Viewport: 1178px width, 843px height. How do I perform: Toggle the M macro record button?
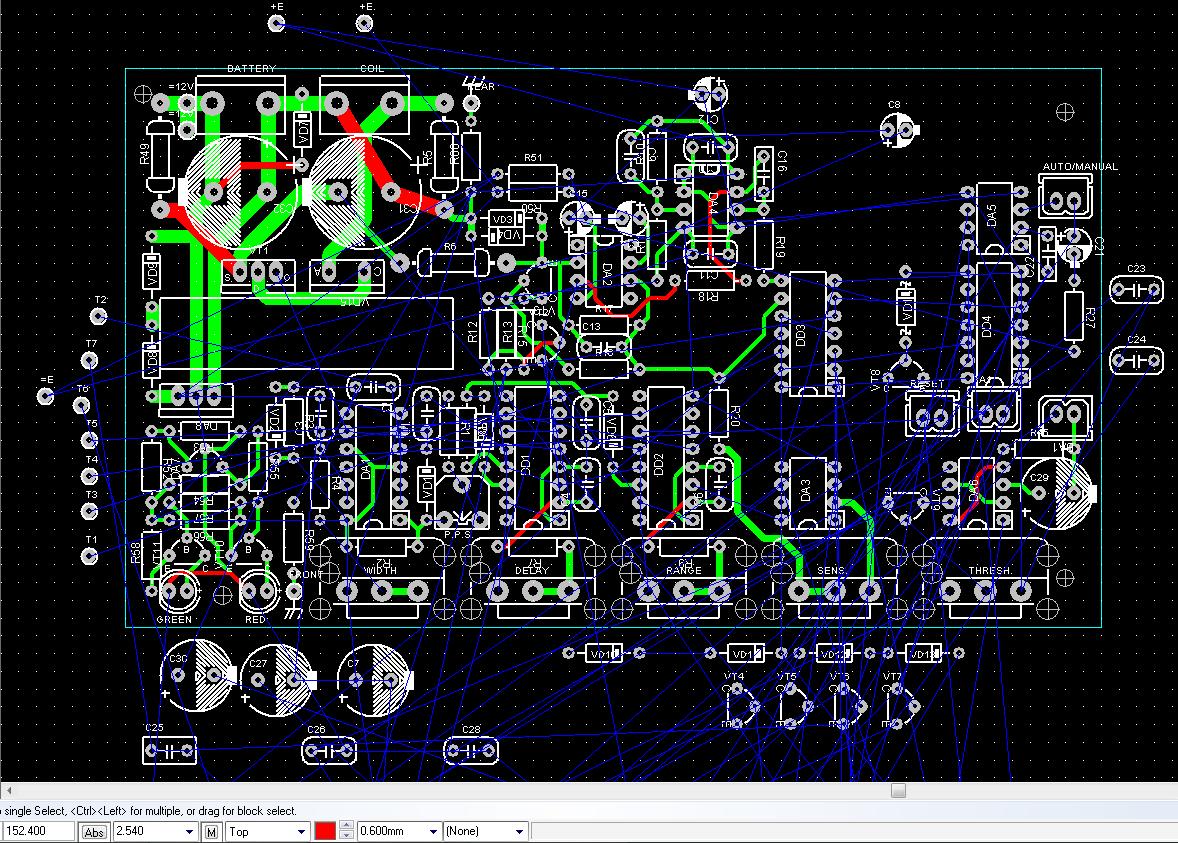point(212,832)
